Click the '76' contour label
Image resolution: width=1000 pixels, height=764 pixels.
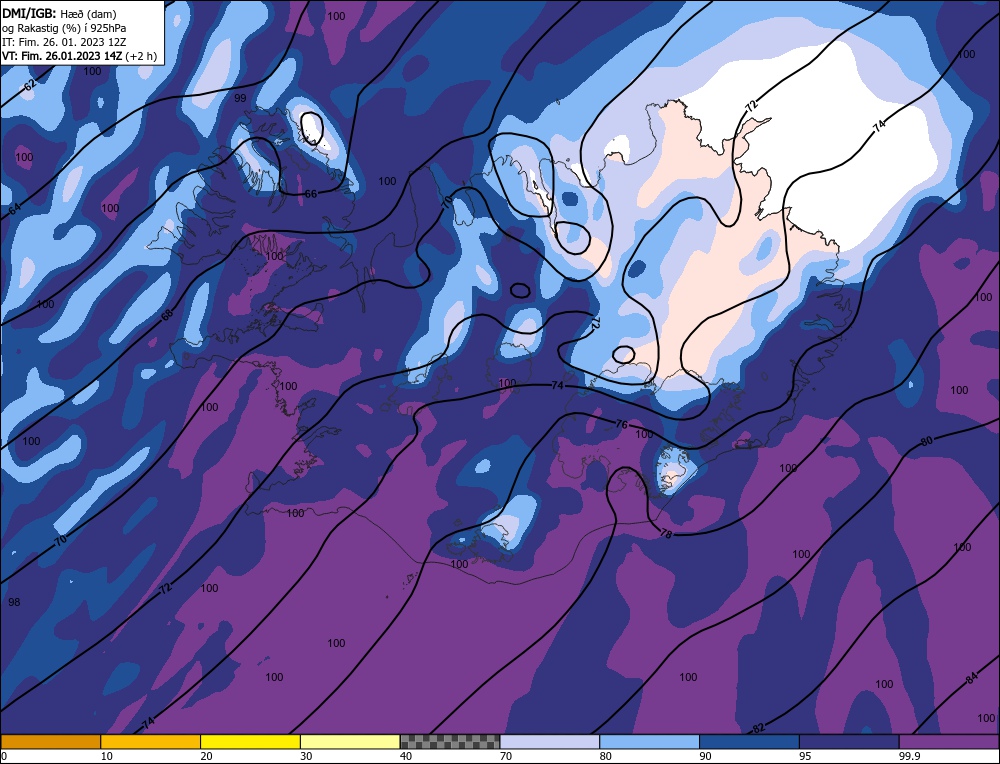622,424
